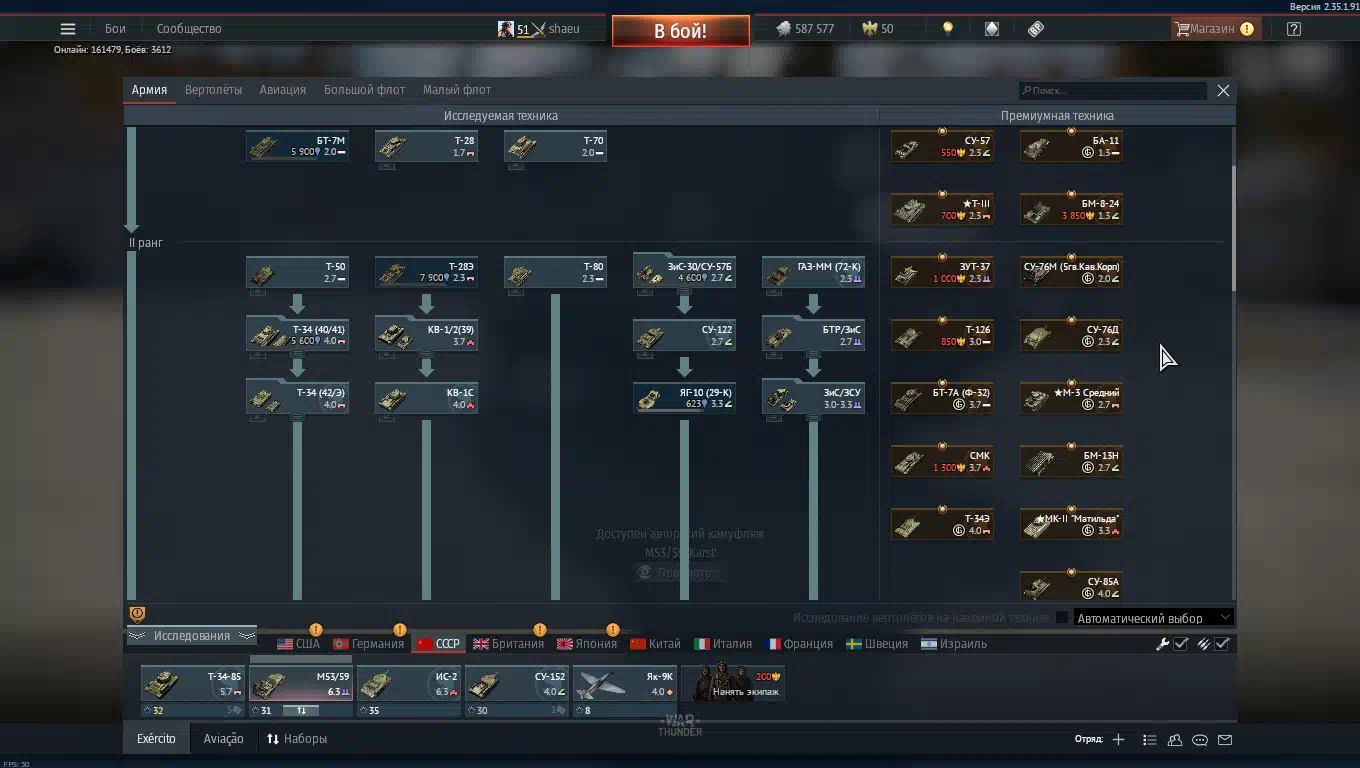Select premium БМ-8-24 vehicle
The width and height of the screenshot is (1360, 768).
coord(1071,209)
